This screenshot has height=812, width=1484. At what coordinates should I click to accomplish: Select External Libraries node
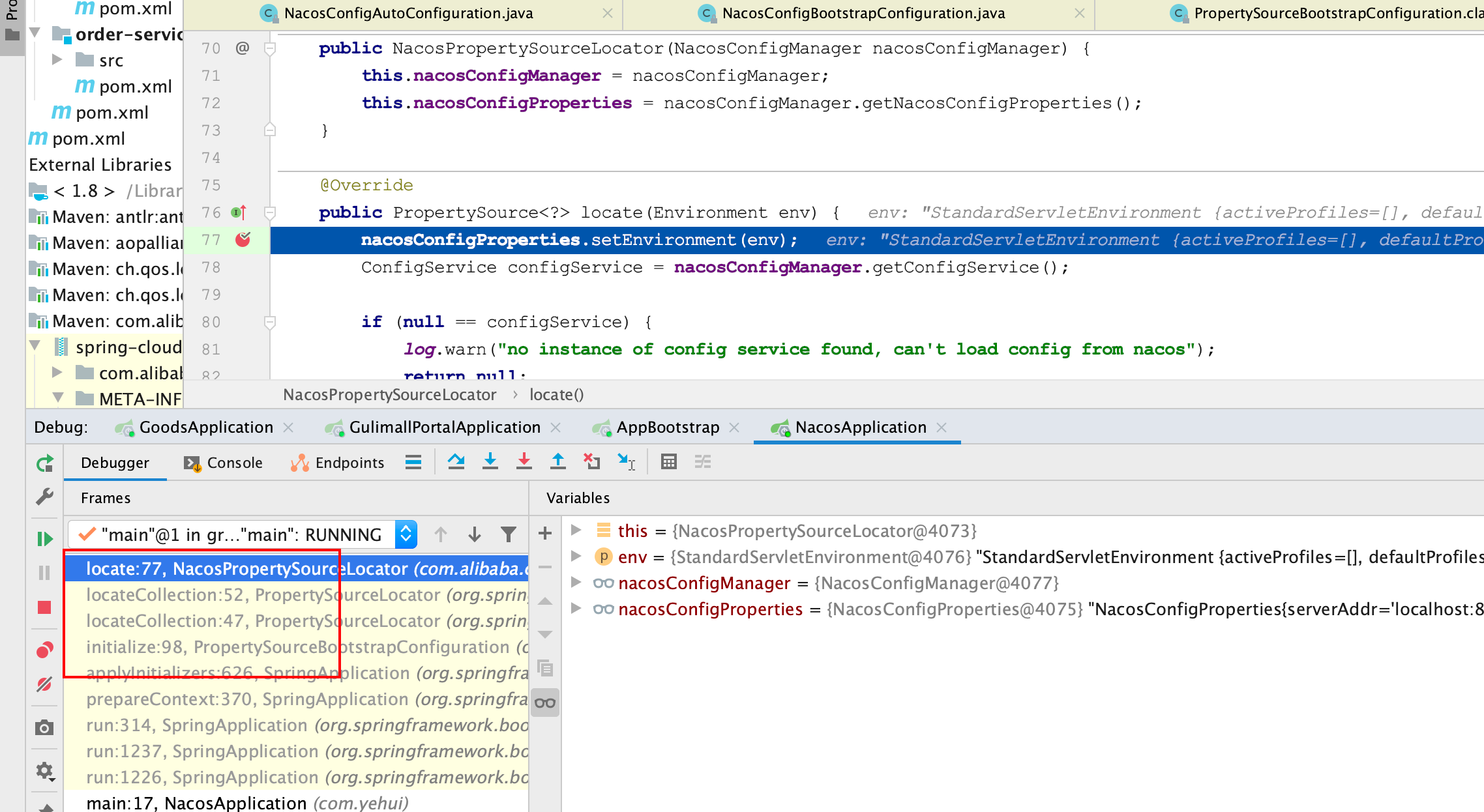pos(100,165)
